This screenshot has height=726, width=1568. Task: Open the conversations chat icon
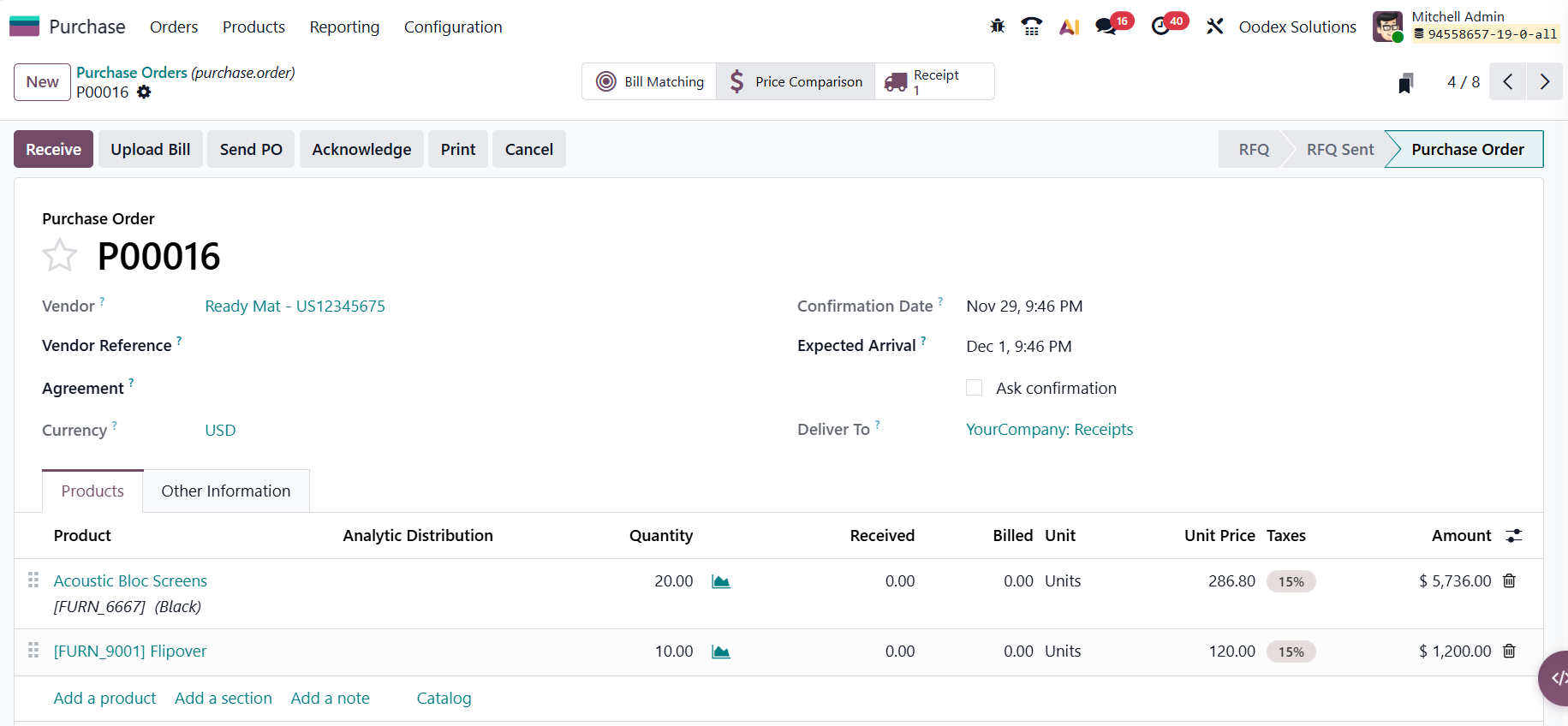[1106, 27]
